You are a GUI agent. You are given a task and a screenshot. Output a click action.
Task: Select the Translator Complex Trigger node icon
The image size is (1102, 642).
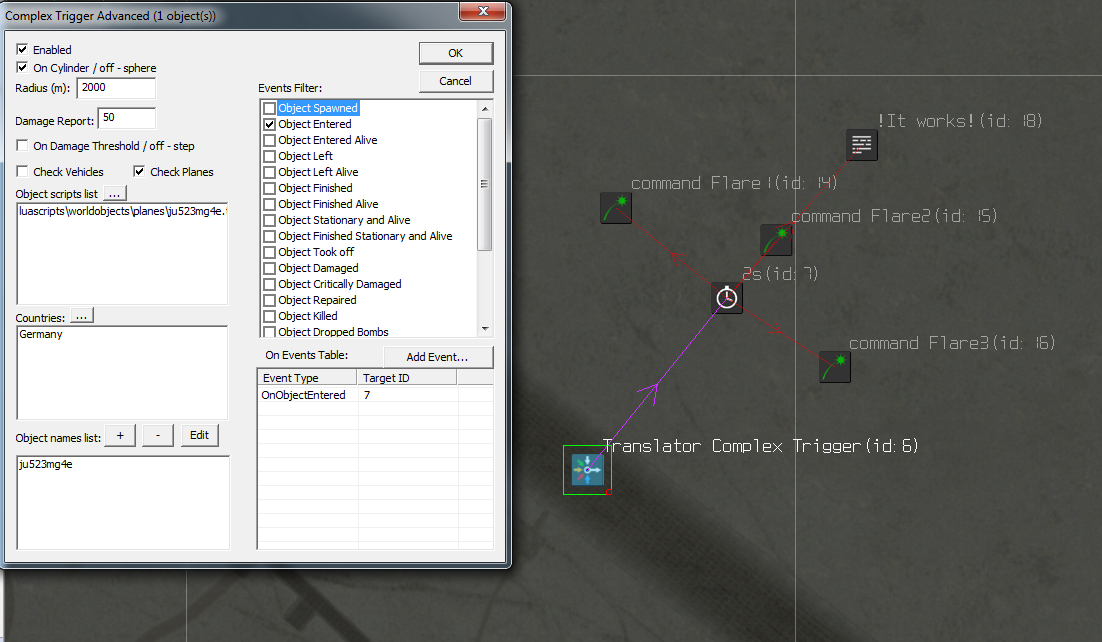point(588,470)
